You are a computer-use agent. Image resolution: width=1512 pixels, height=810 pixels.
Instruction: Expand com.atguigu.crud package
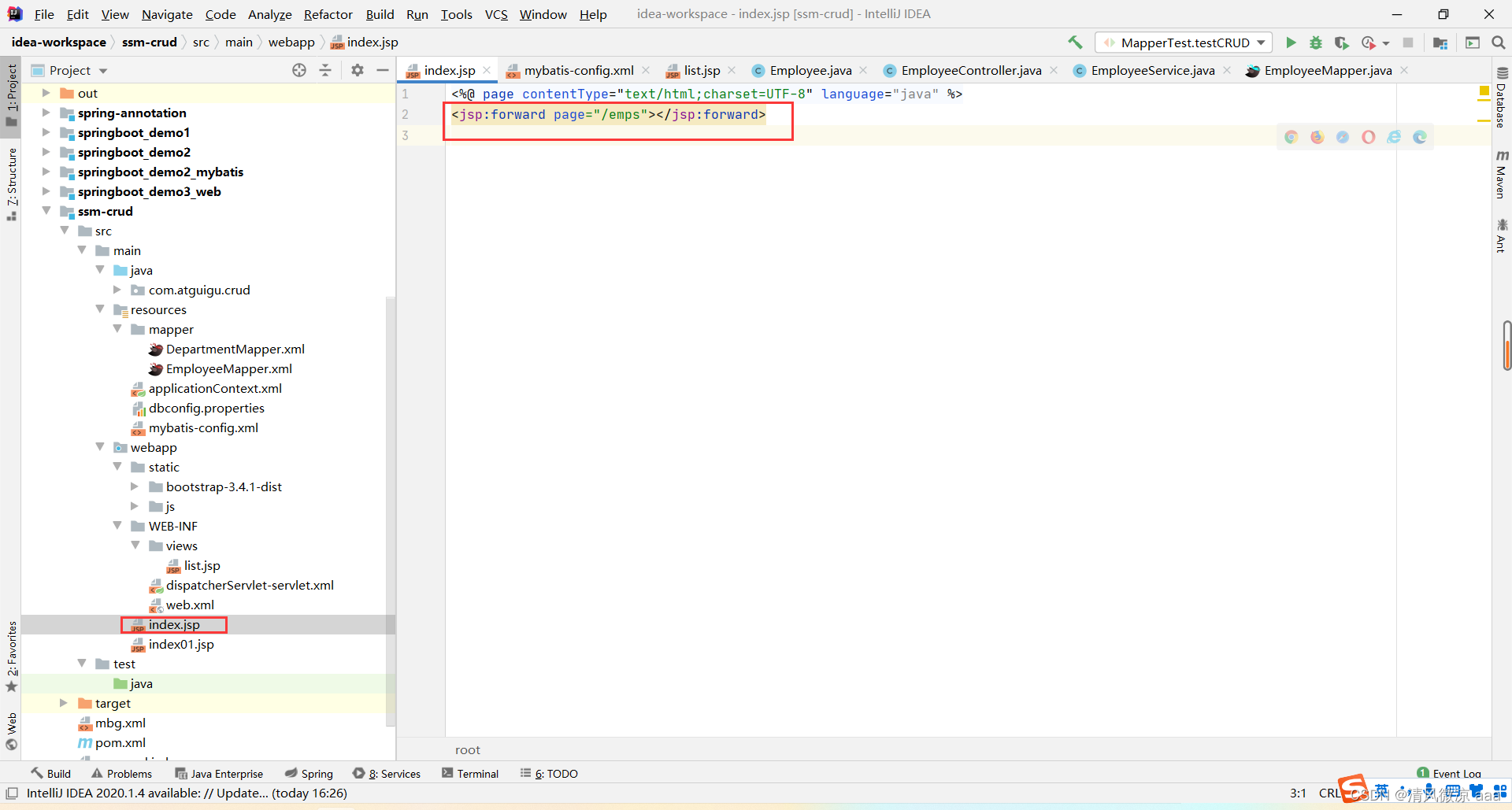tap(117, 290)
